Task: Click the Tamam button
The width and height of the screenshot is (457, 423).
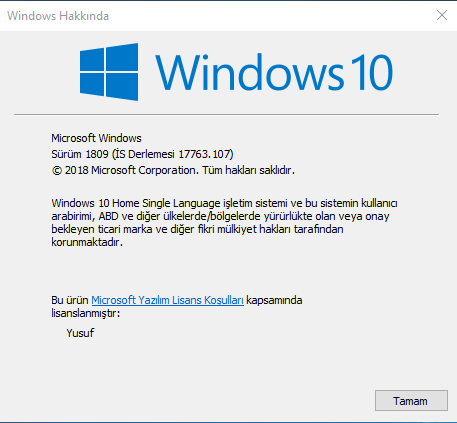Action: pos(411,401)
